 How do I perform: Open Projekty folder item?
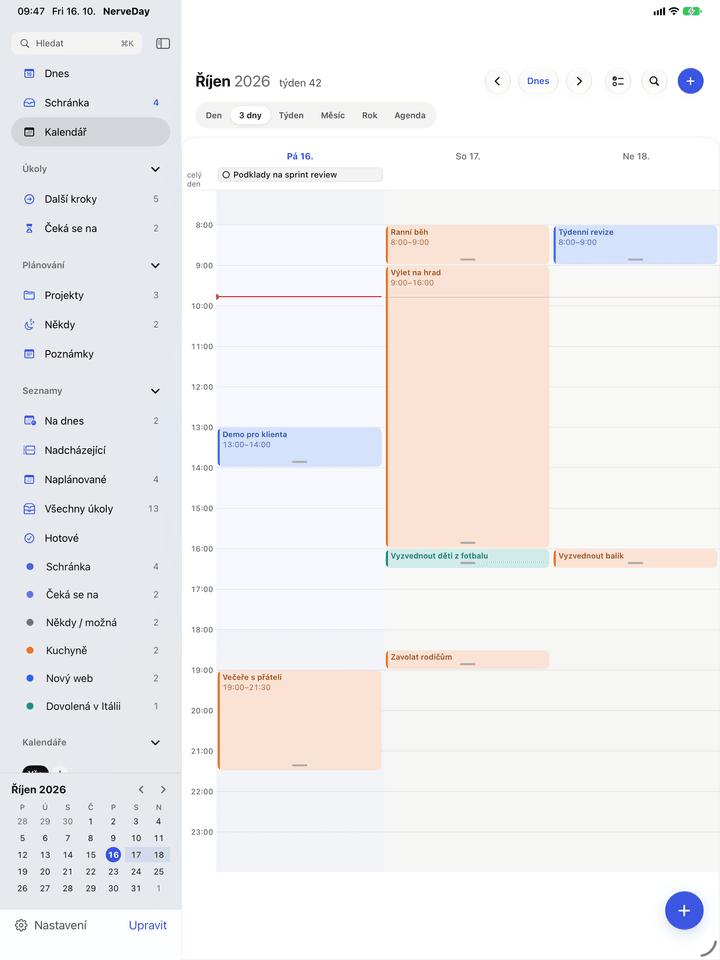91,295
